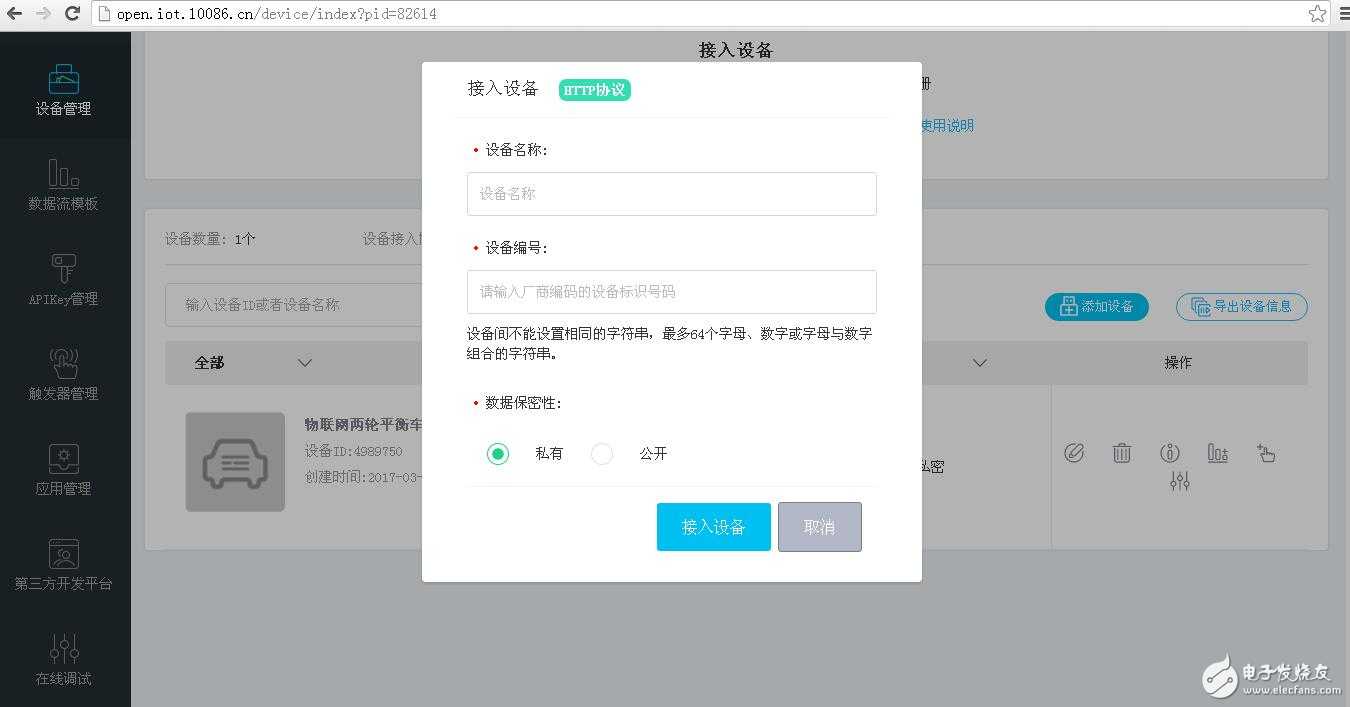The height and width of the screenshot is (707, 1350).
Task: Expand the dropdown chevron left of 操作 header
Action: click(980, 363)
